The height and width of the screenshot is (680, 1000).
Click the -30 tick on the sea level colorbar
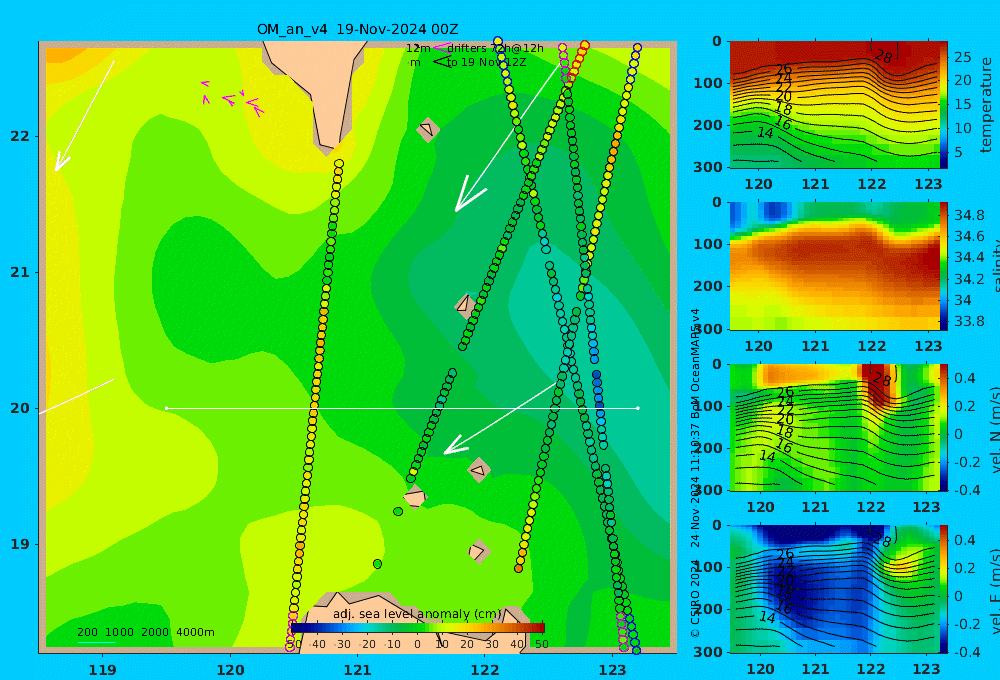click(x=342, y=644)
